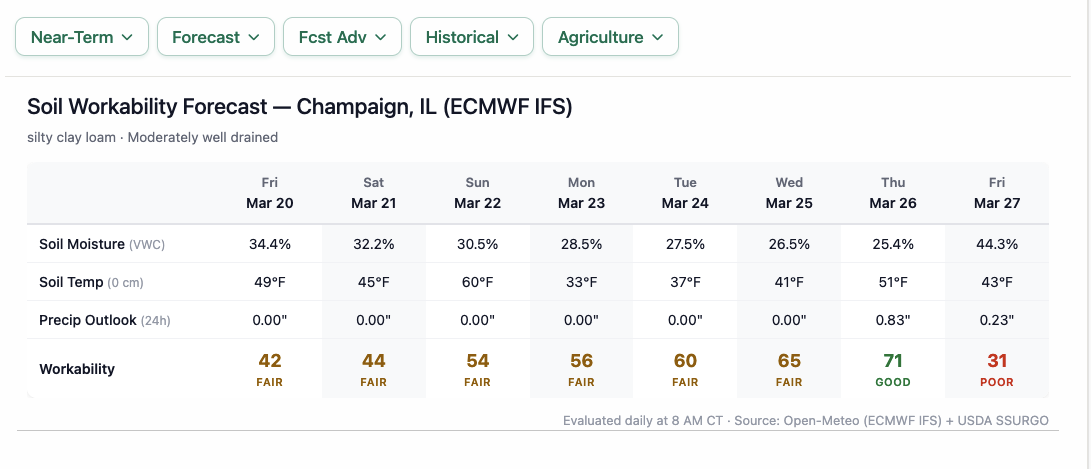1091x469 pixels.
Task: Click the Soil Workability Forecast heading
Action: (x=299, y=107)
